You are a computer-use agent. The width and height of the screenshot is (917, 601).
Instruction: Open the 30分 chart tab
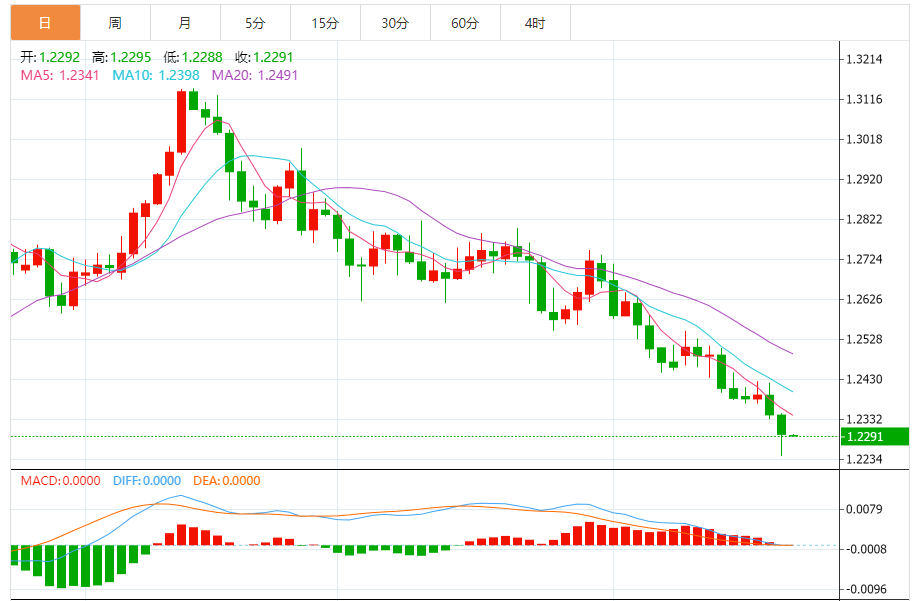(395, 23)
